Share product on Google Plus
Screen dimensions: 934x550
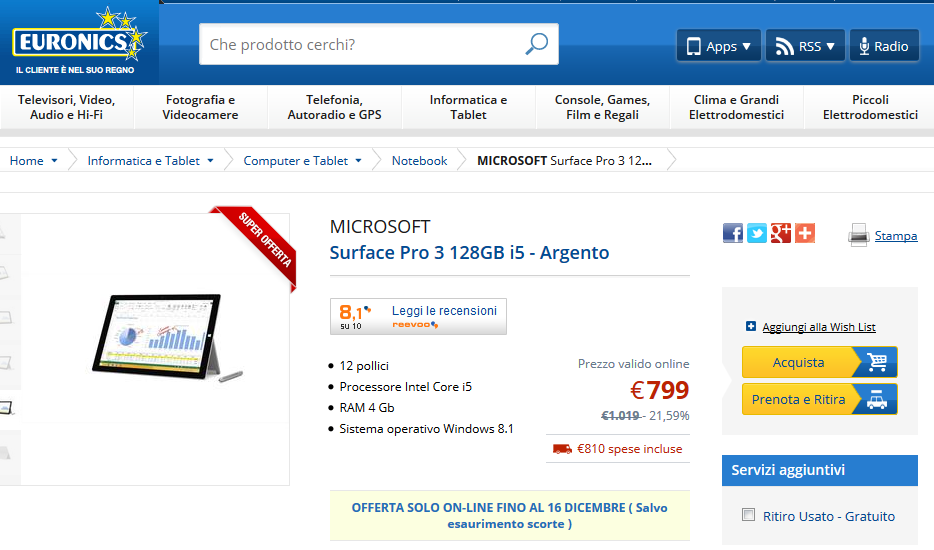(780, 233)
